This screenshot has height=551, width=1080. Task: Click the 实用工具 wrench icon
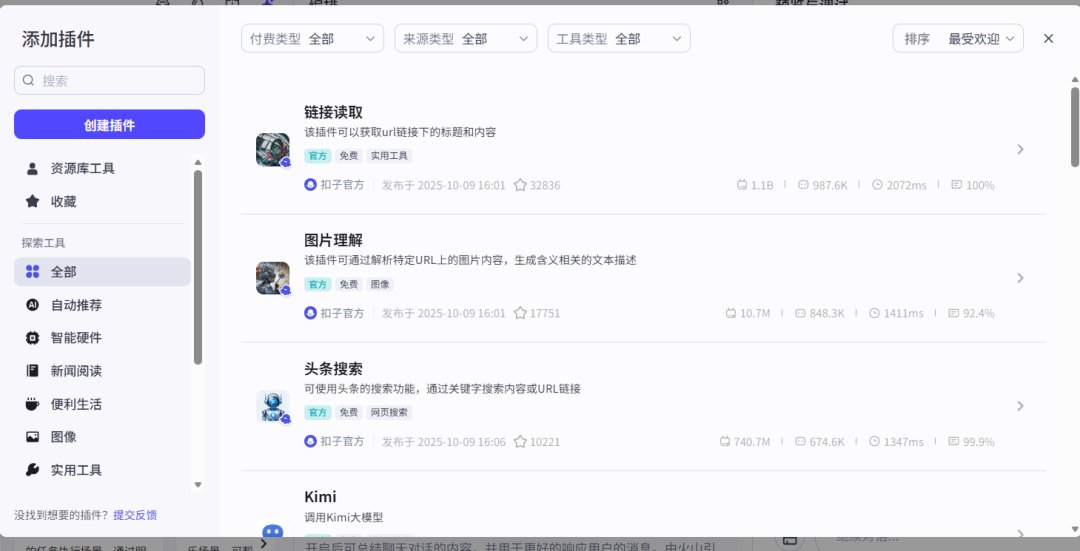[32, 470]
